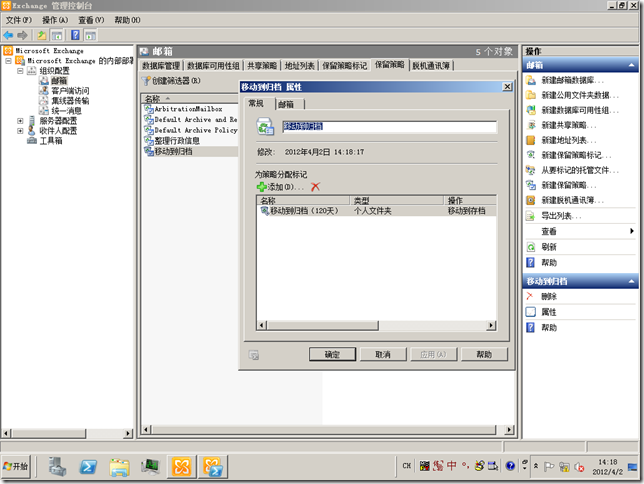
Task: Click the Create Filter (创建筛选器) funnel icon
Action: pyautogui.click(x=147, y=81)
